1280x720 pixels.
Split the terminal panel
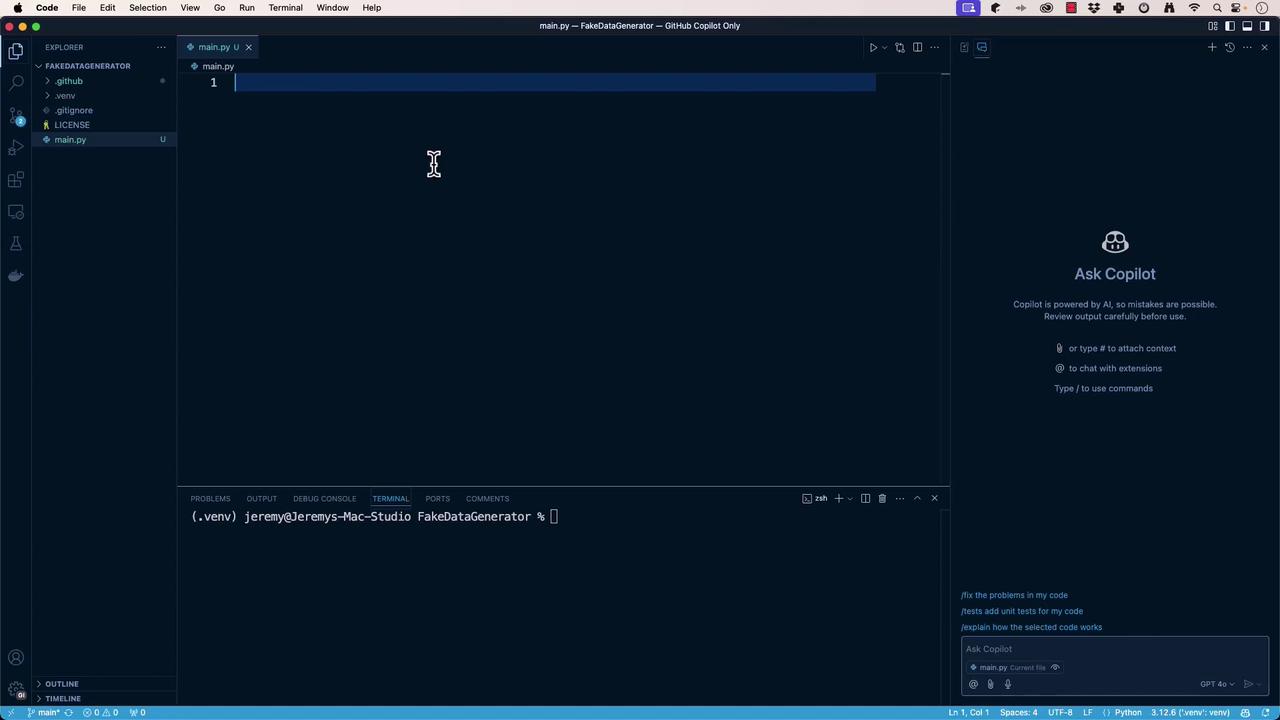[866, 498]
